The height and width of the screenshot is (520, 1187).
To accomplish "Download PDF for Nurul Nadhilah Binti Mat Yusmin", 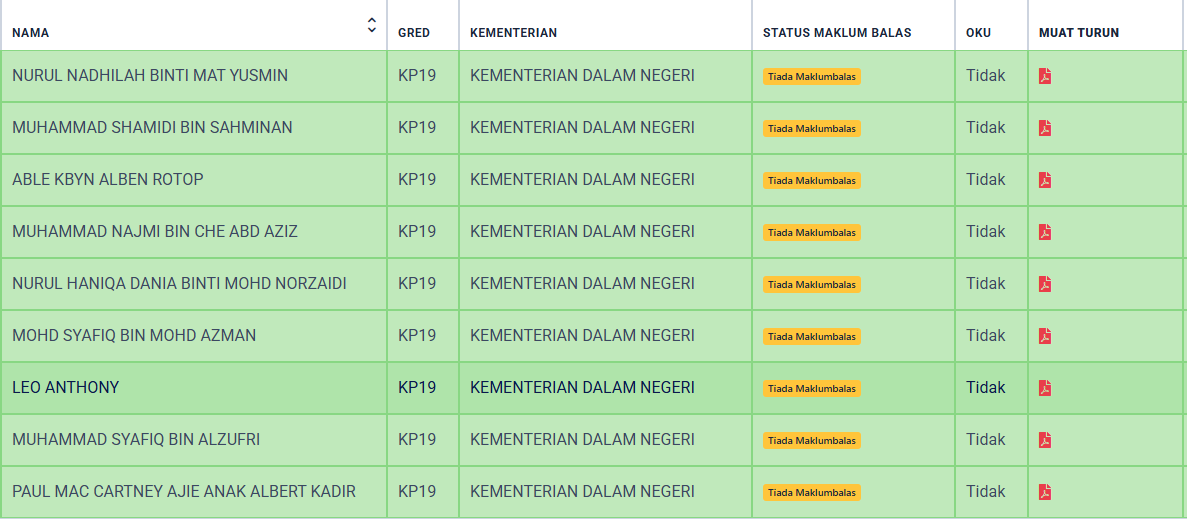I will coord(1045,76).
